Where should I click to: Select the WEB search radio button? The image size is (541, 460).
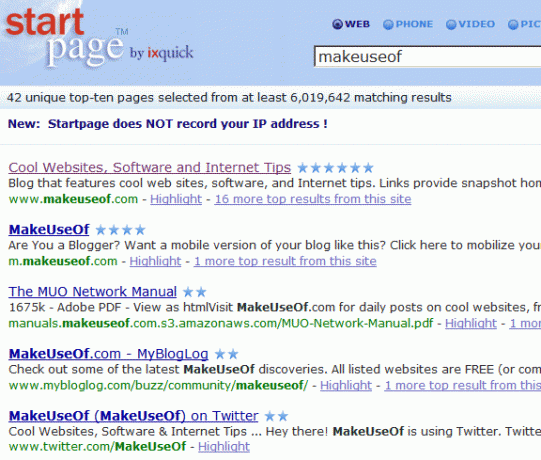coord(337,24)
